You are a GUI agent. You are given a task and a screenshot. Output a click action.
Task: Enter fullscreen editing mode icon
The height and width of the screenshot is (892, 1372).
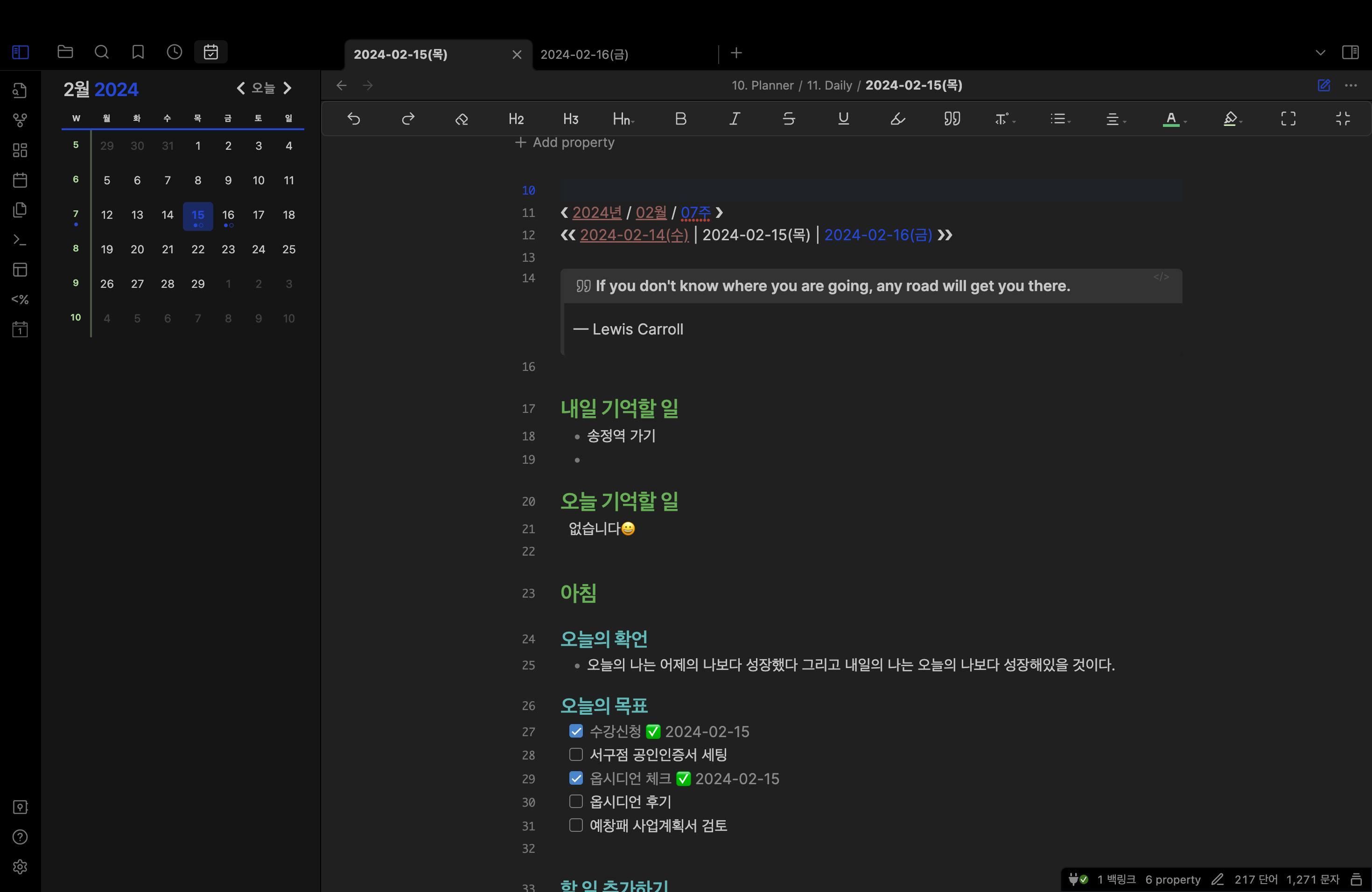(x=1288, y=118)
